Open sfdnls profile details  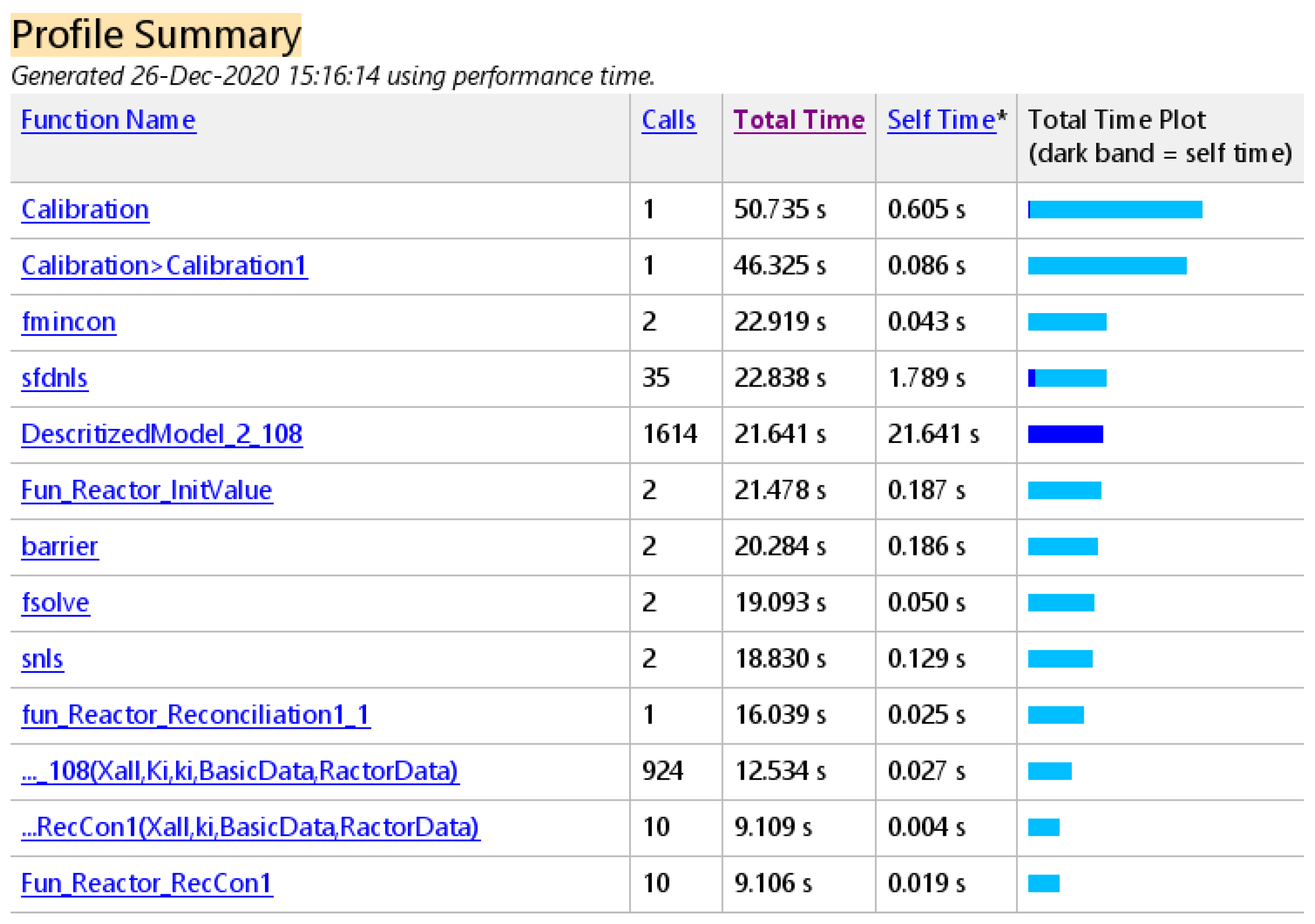point(54,378)
